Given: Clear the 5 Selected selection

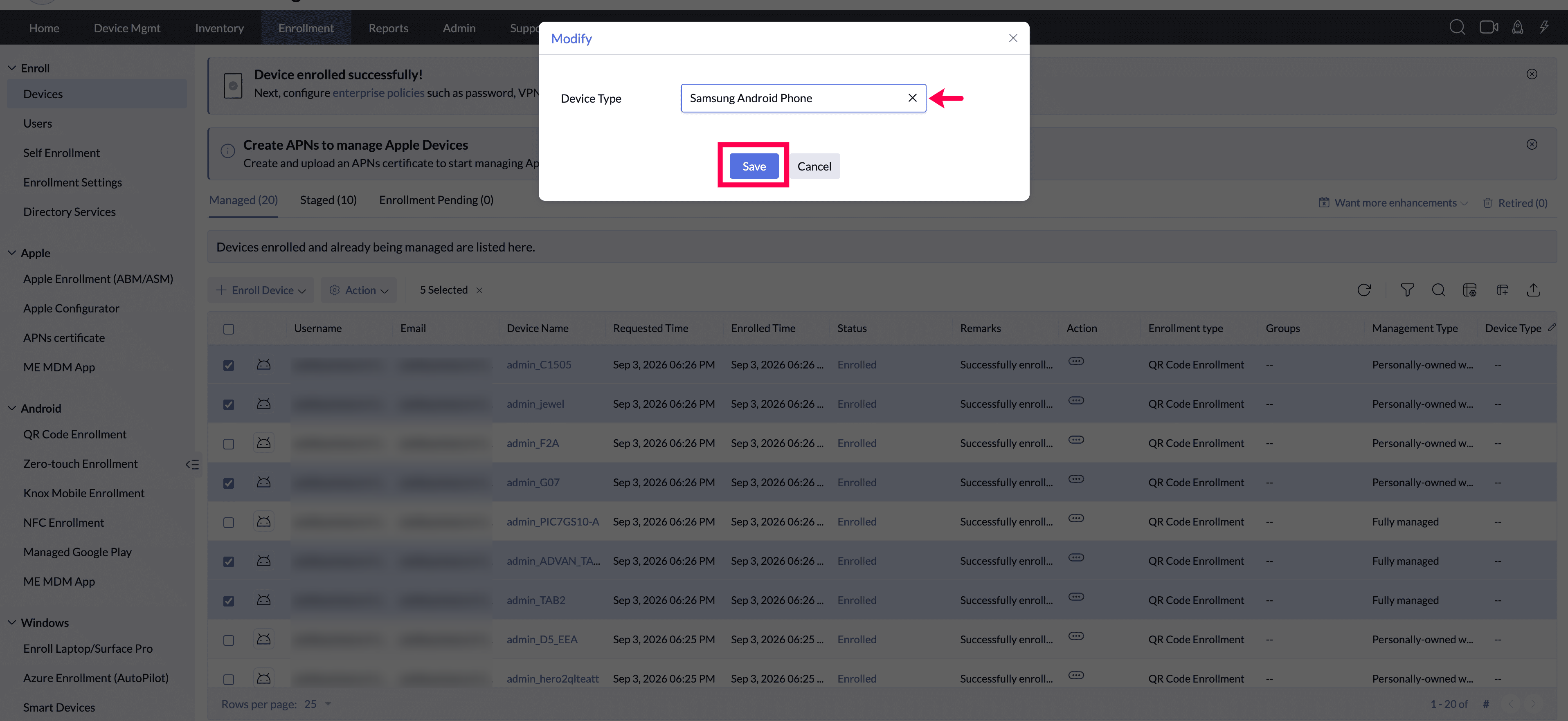Looking at the screenshot, I should pyautogui.click(x=479, y=290).
